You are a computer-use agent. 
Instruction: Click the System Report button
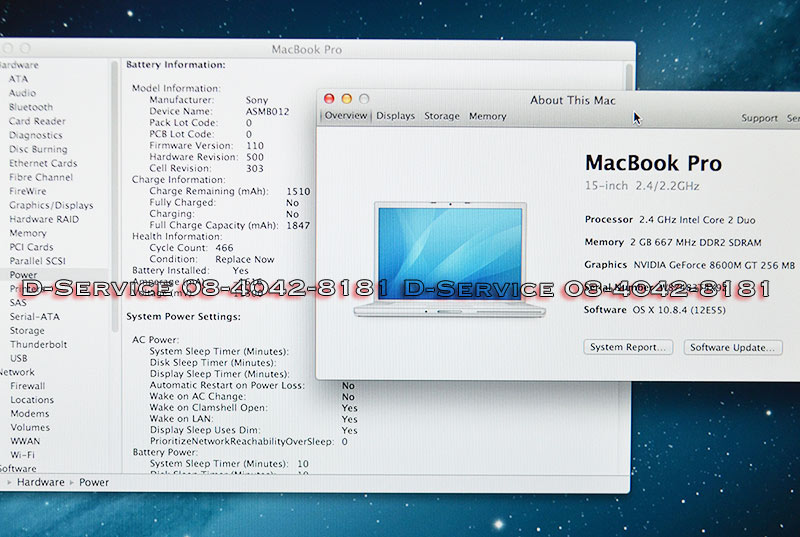click(628, 347)
